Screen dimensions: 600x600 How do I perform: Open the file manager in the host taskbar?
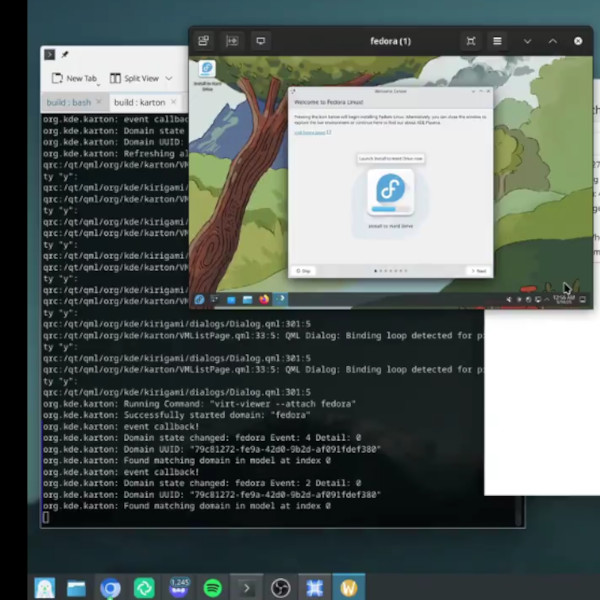pos(76,588)
